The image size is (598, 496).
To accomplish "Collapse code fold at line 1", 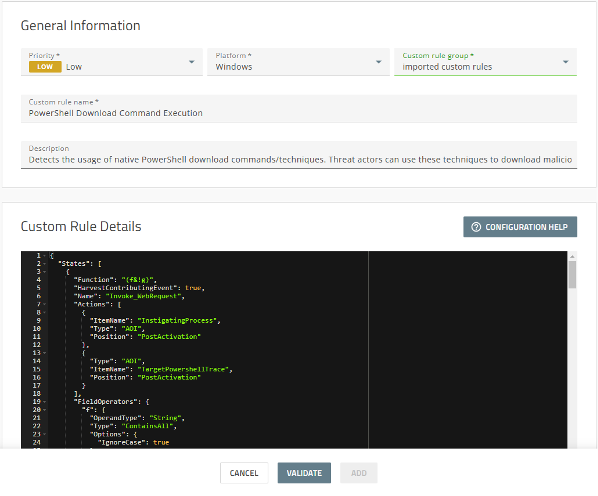I will [x=45, y=255].
